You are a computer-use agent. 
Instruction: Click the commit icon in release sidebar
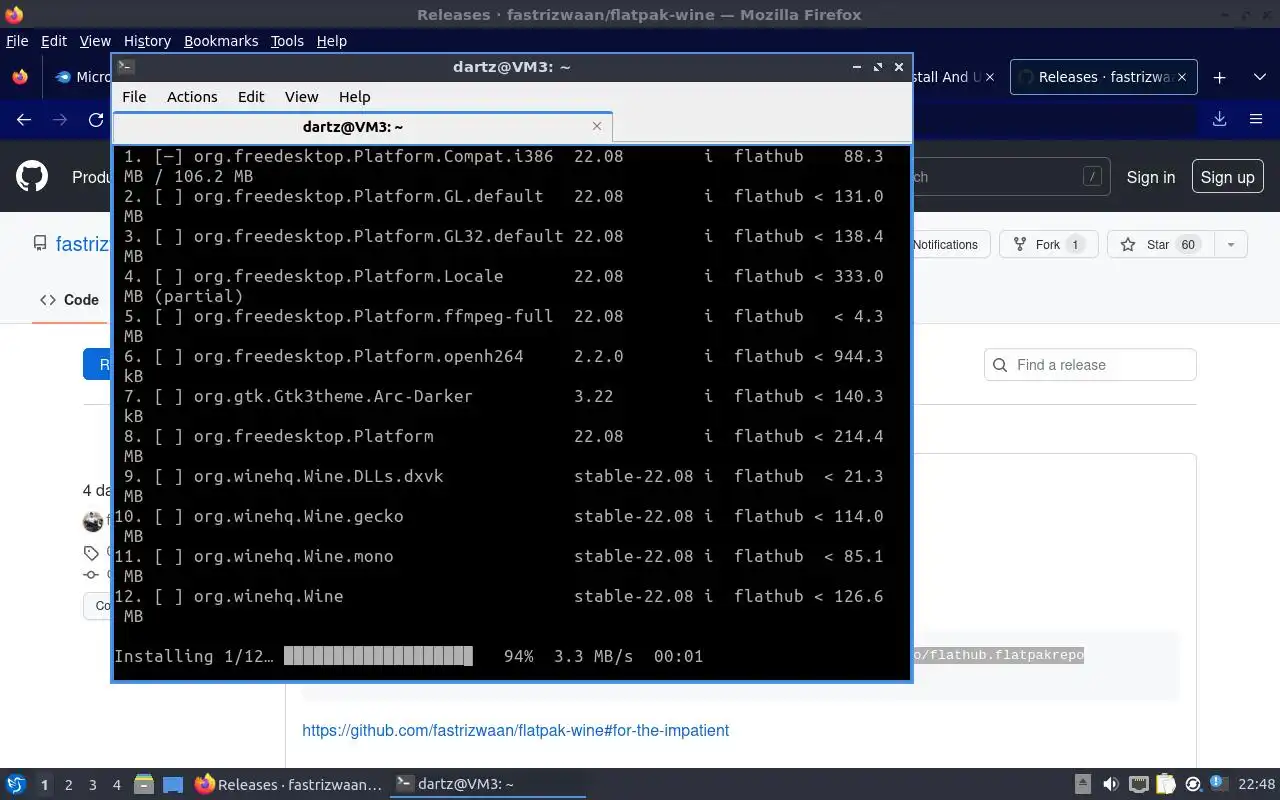(x=91, y=575)
